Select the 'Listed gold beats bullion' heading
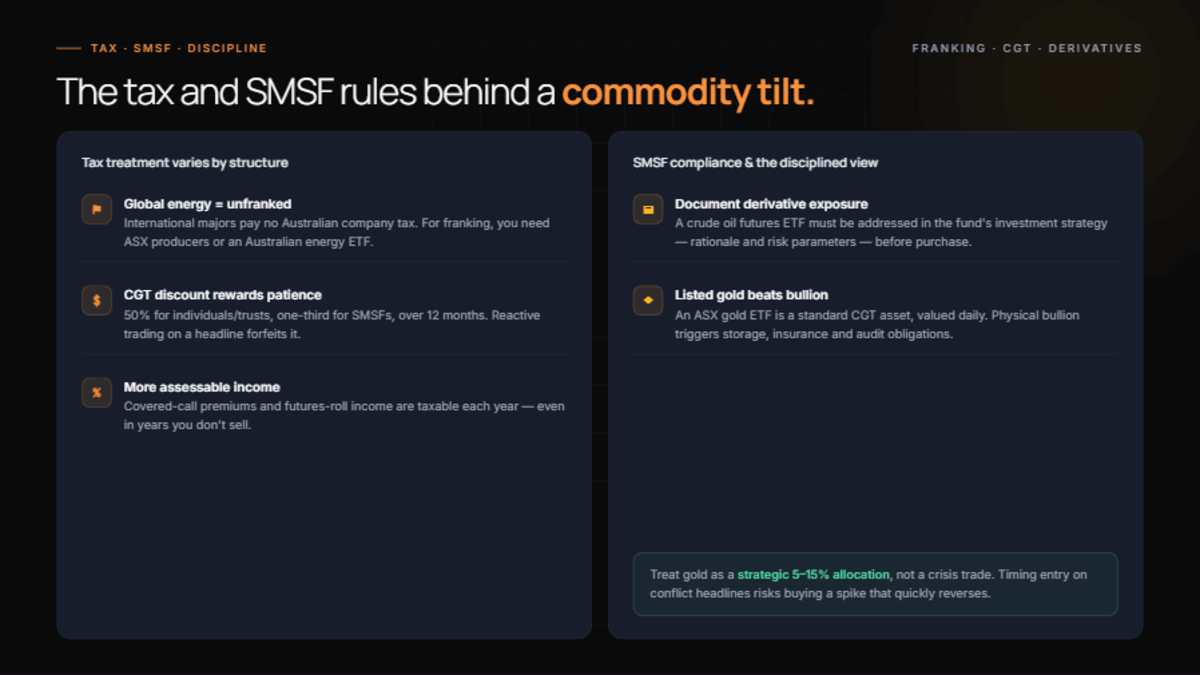The image size is (1200, 675). pyautogui.click(x=751, y=295)
